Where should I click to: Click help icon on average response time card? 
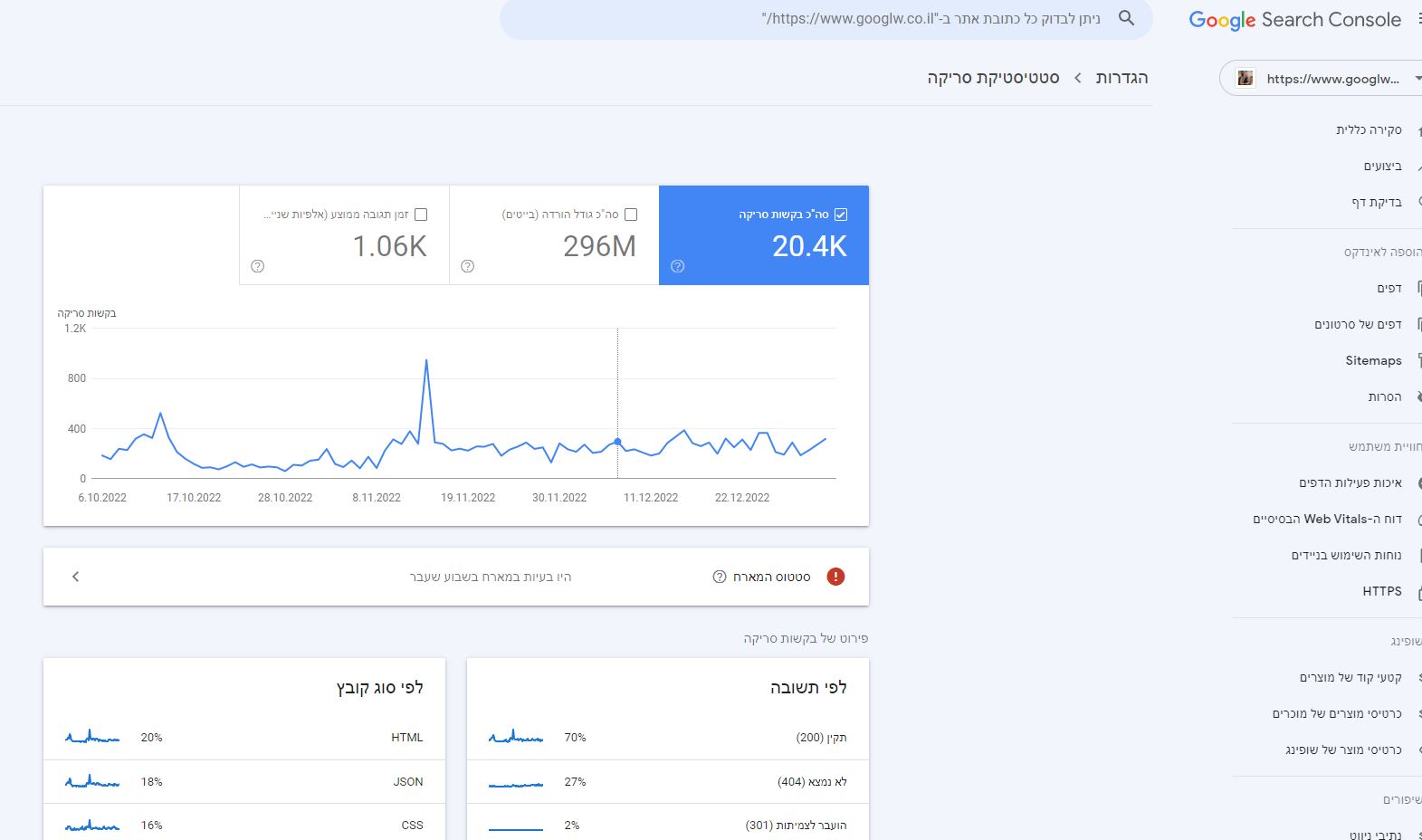(x=257, y=266)
